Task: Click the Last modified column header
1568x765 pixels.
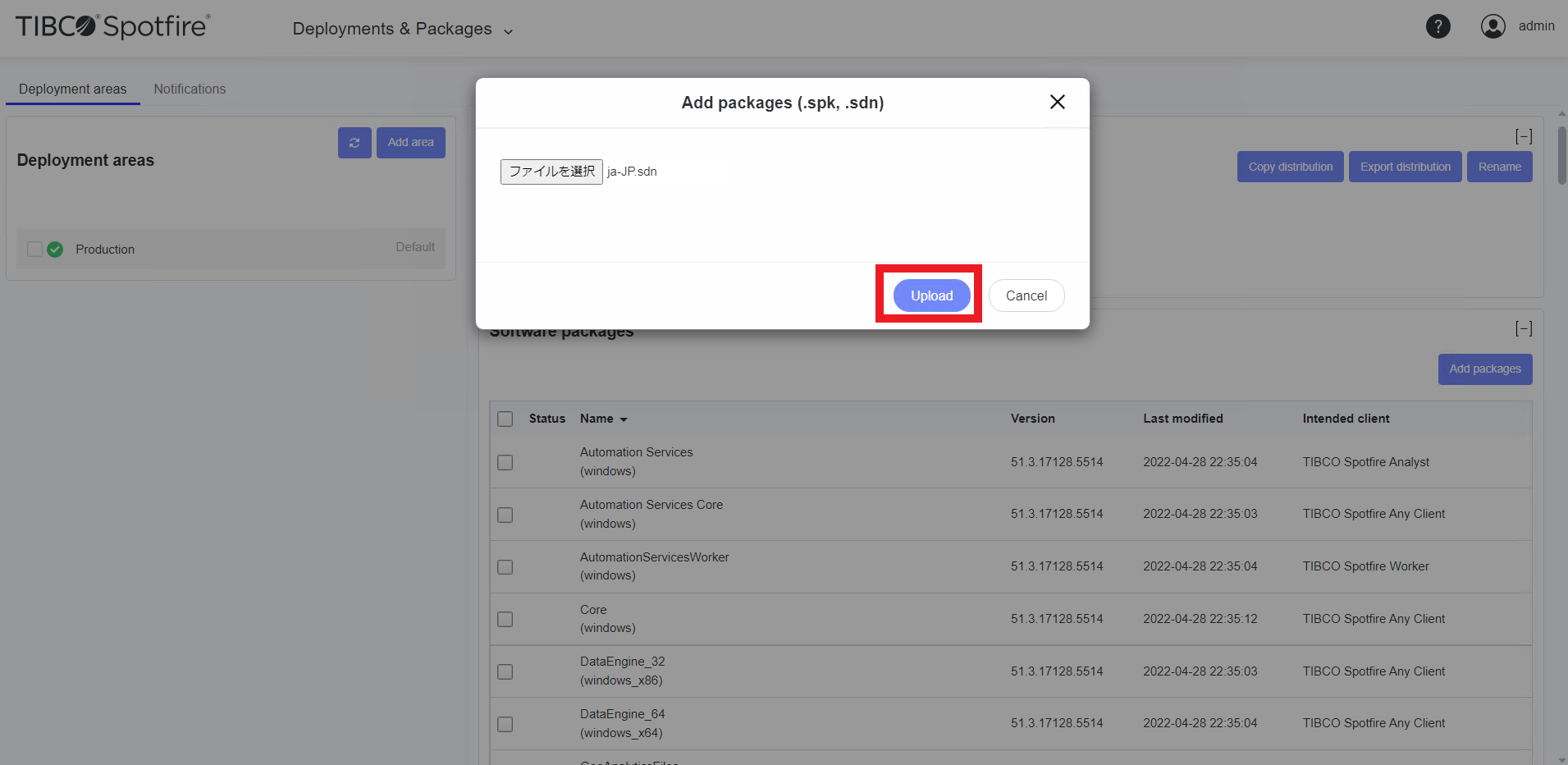Action: pos(1183,419)
